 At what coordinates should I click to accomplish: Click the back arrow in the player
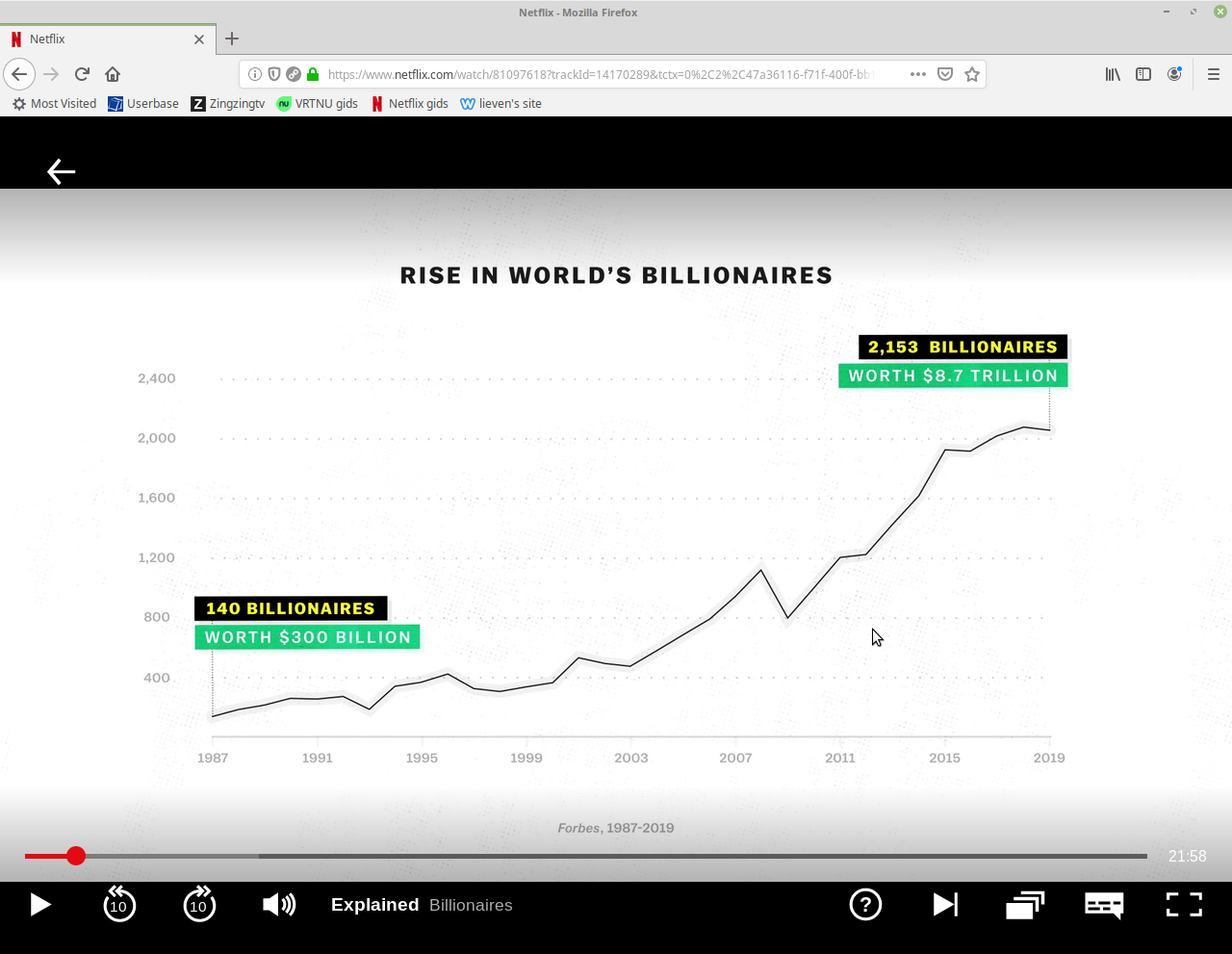[61, 171]
